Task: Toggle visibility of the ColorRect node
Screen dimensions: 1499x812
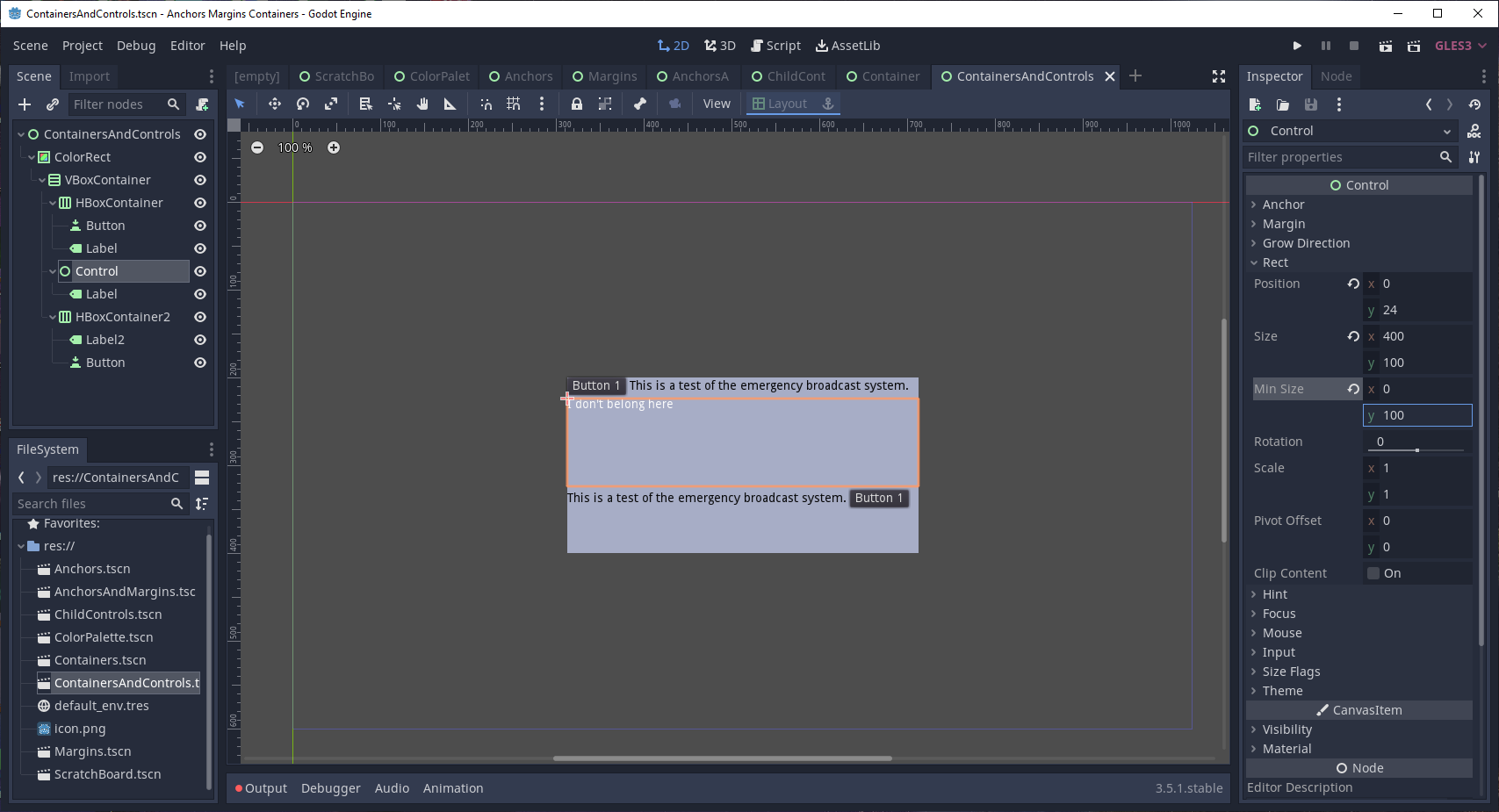Action: 200,157
